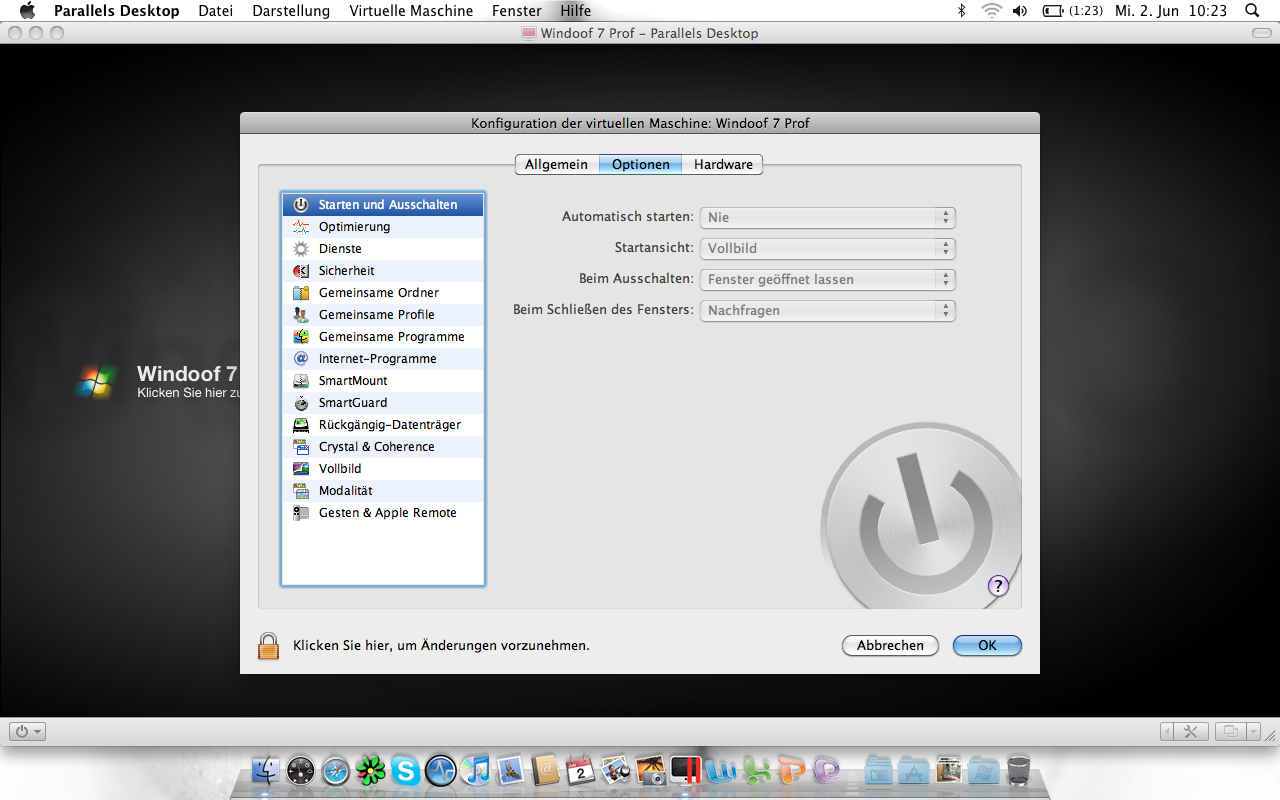Click the Abbrechen button
This screenshot has width=1280, height=800.
coord(890,645)
